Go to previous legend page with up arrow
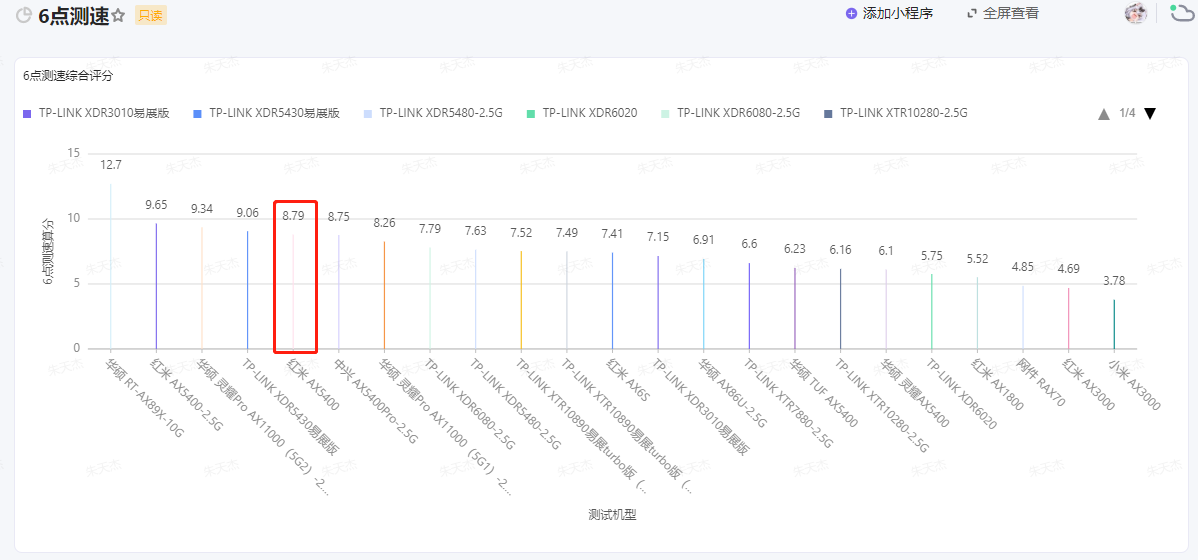The height and width of the screenshot is (560, 1198). pyautogui.click(x=1104, y=114)
